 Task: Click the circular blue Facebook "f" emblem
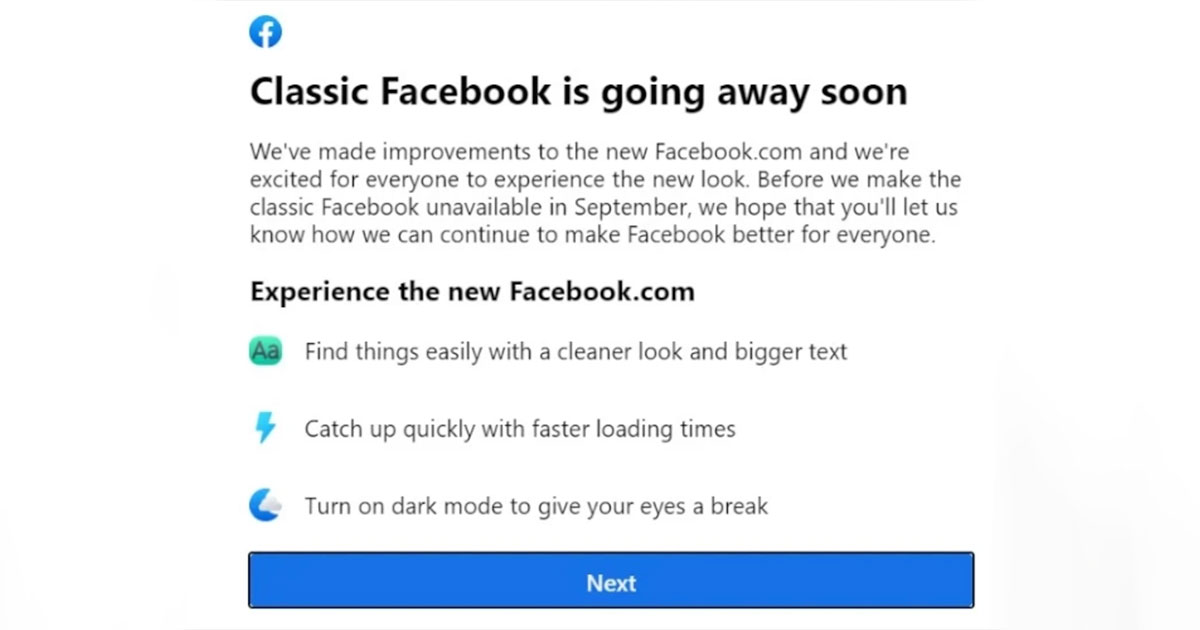[x=265, y=31]
